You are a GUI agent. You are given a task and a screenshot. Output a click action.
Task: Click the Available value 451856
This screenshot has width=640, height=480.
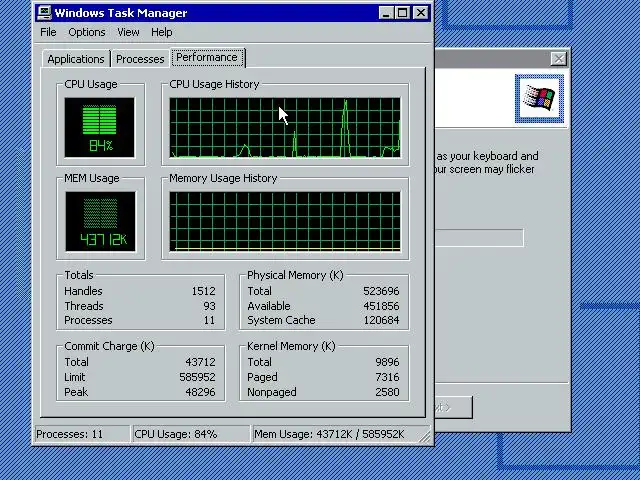pyautogui.click(x=381, y=306)
